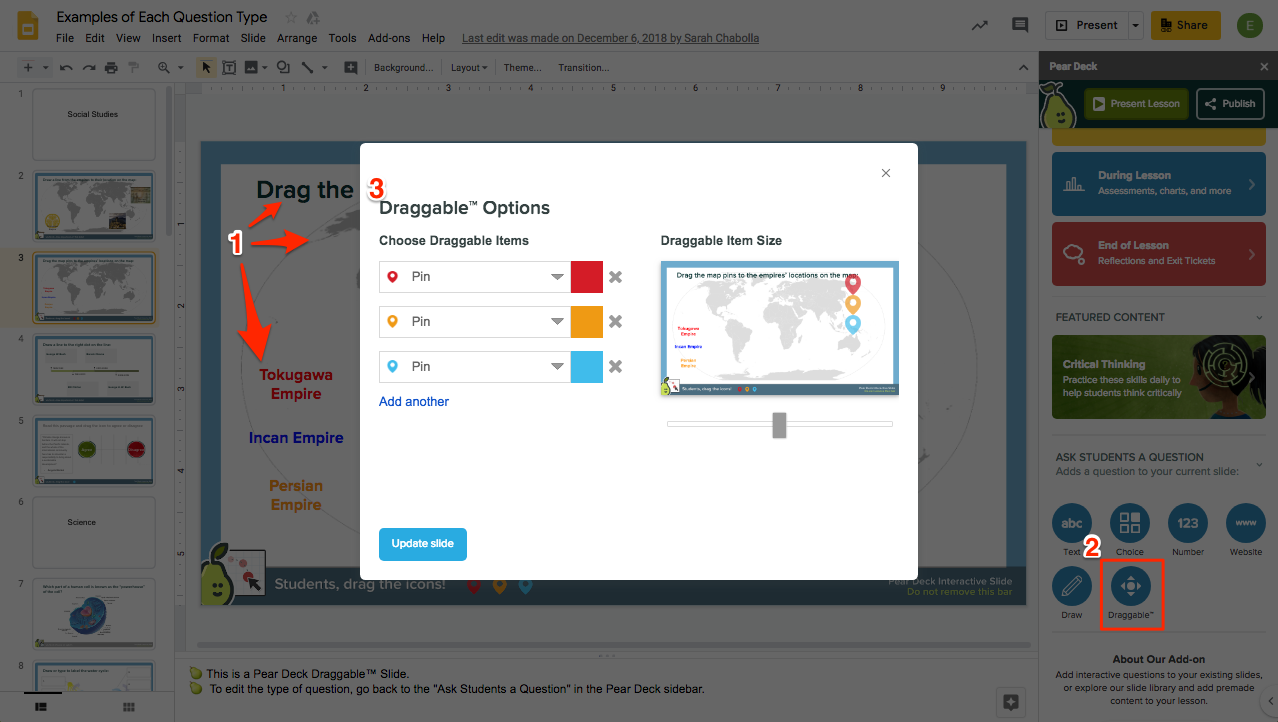Close the Pear Deck sidebar
This screenshot has width=1278, height=722.
pos(1264,66)
